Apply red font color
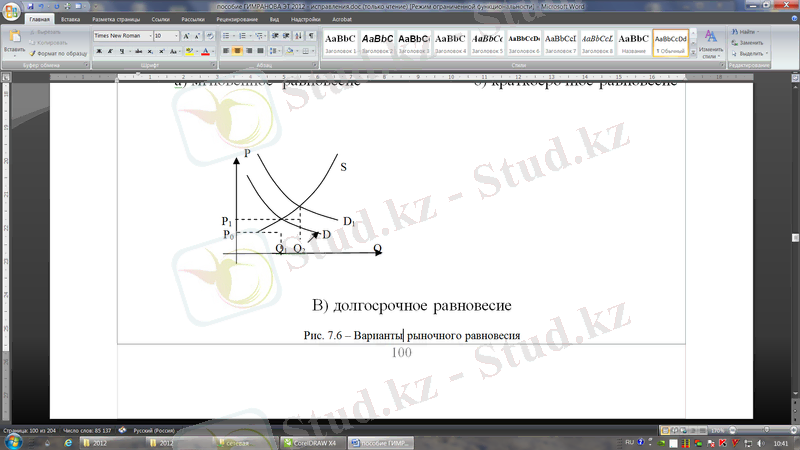The image size is (800, 450). (205, 51)
